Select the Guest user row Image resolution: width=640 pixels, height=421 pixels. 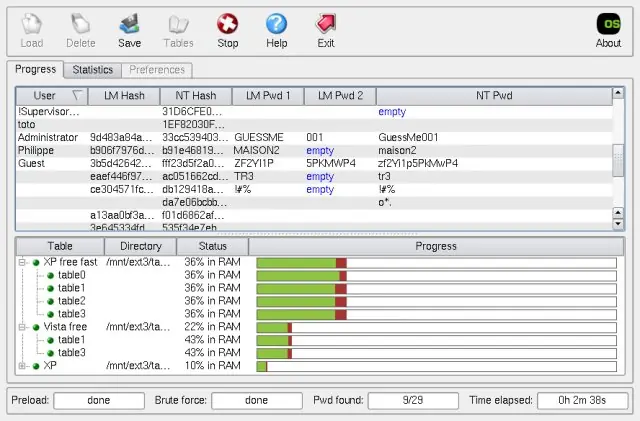pos(314,164)
